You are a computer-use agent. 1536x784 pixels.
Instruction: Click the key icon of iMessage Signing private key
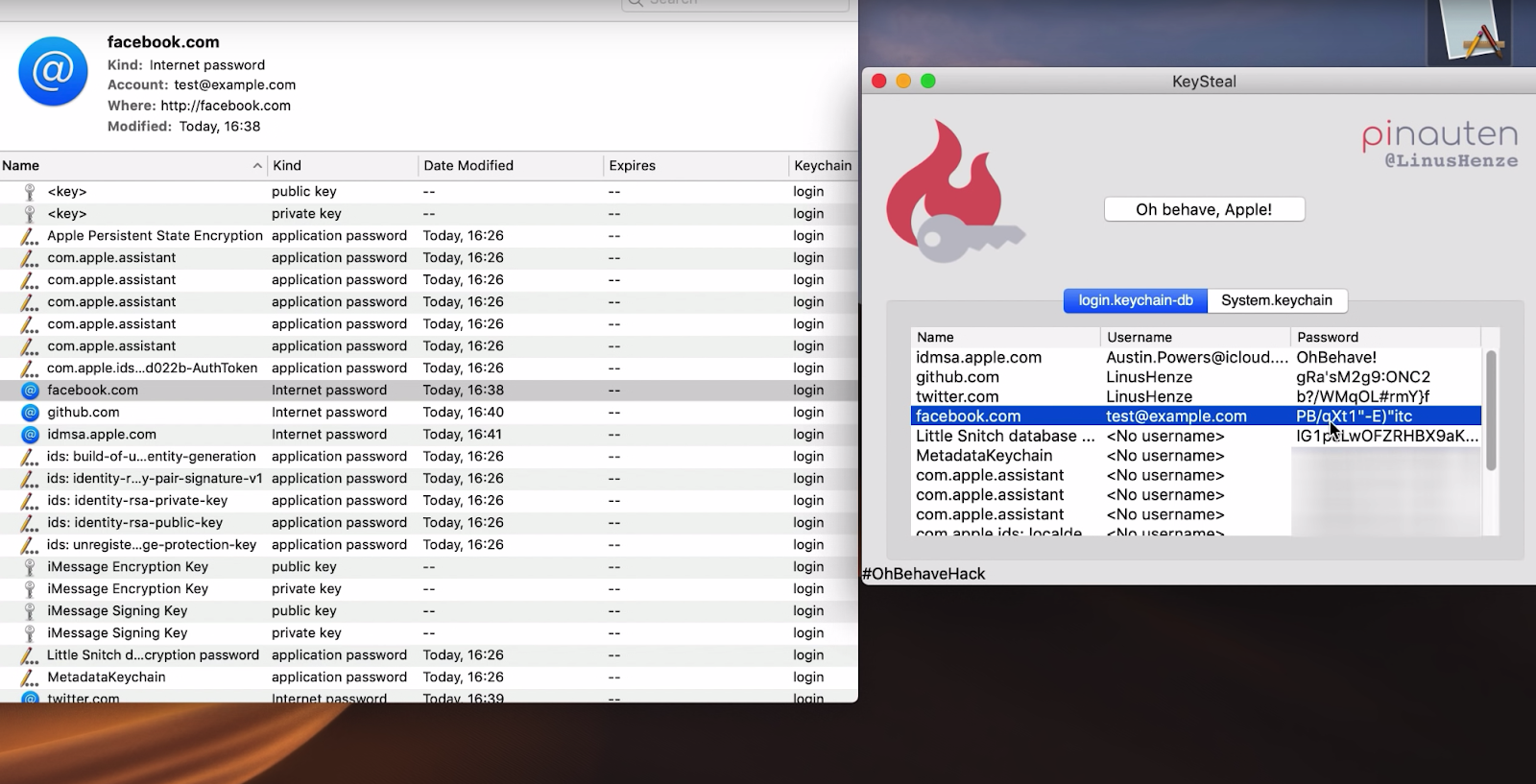[x=30, y=633]
